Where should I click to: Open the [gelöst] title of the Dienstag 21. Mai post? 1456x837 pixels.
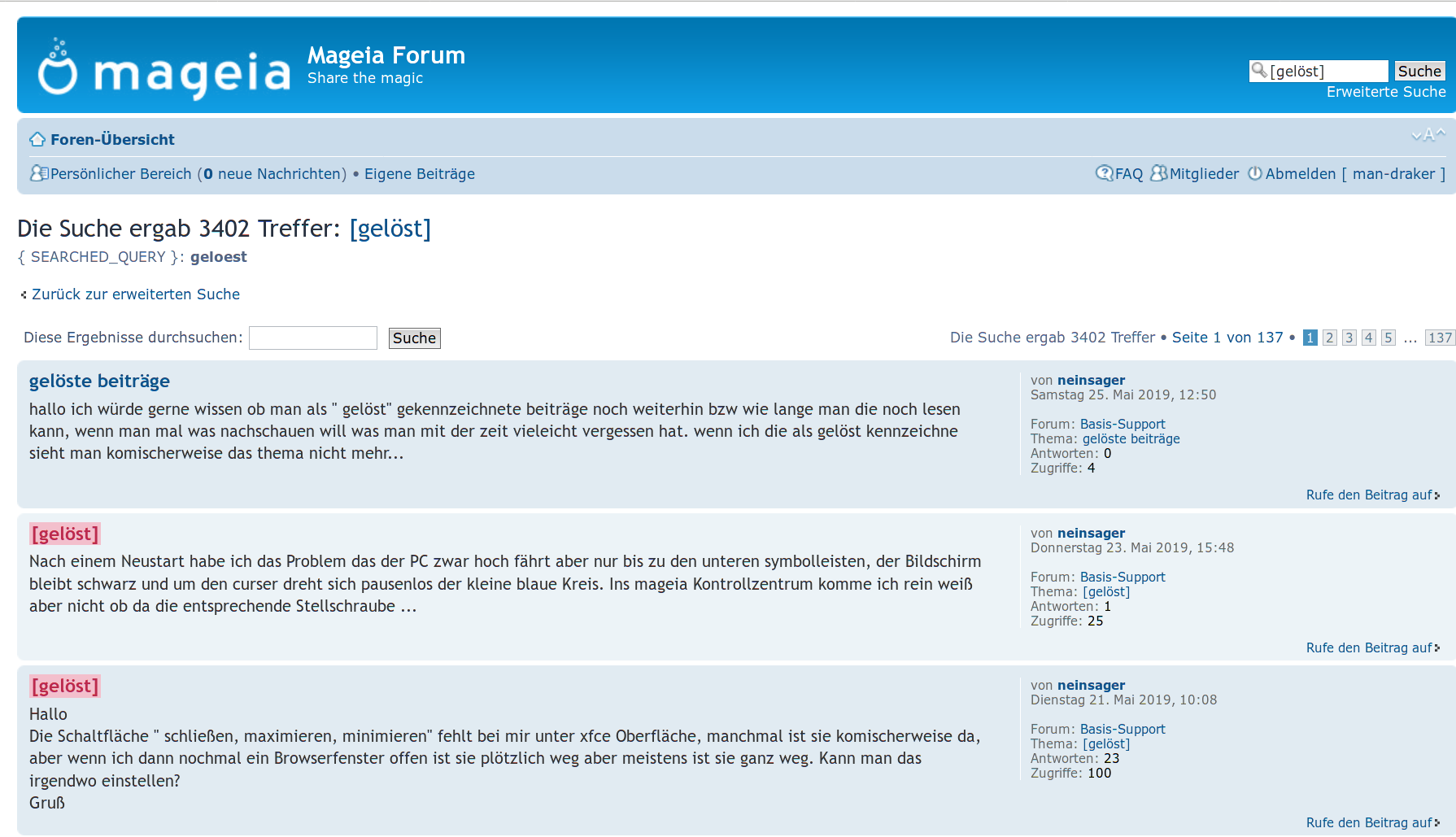[x=65, y=686]
